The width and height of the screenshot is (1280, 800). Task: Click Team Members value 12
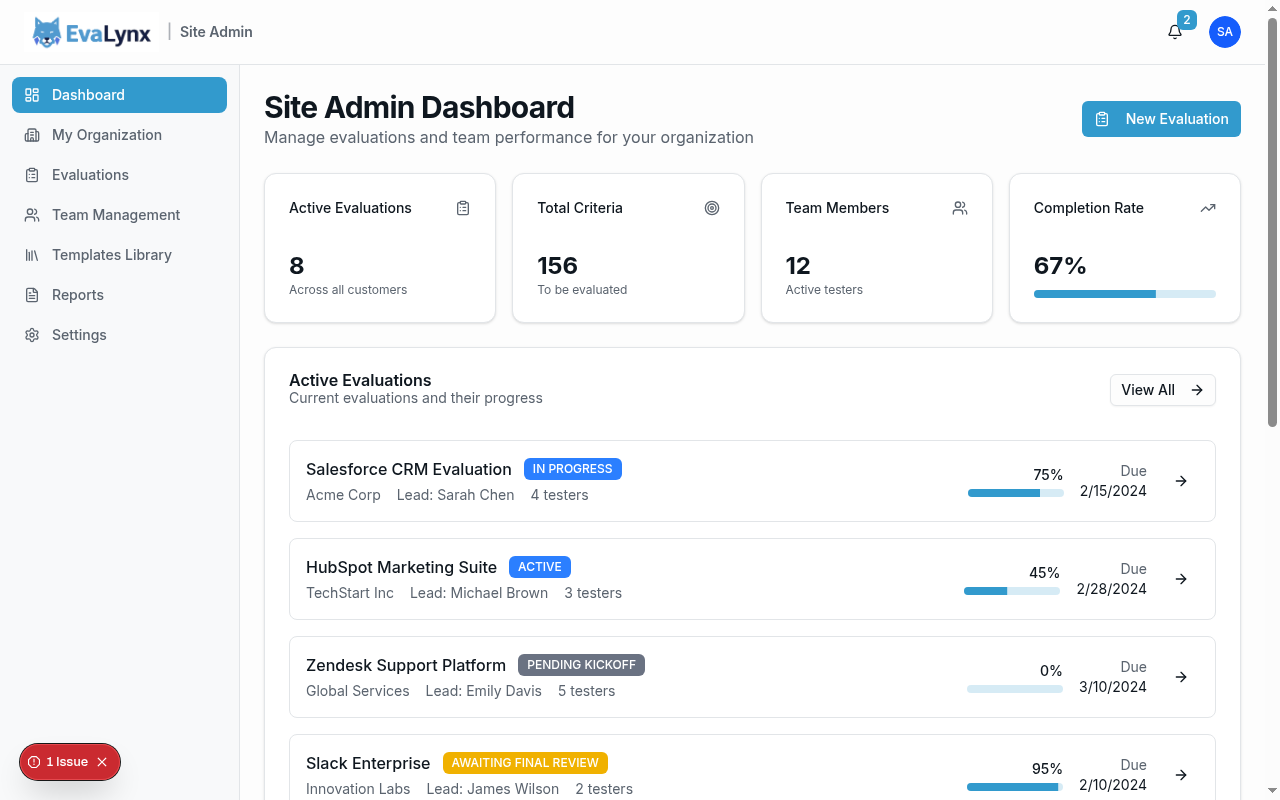coord(798,266)
